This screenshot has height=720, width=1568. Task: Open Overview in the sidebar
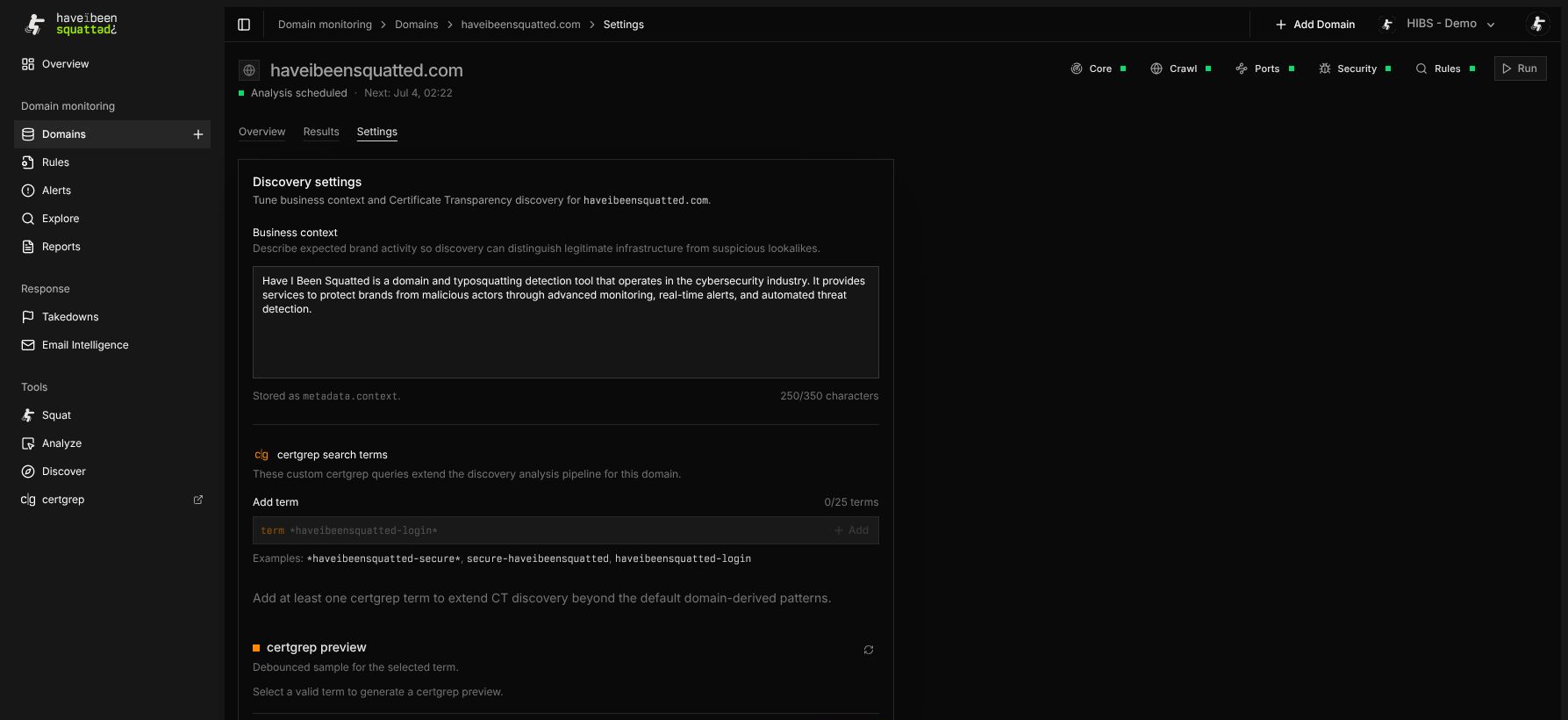coord(112,64)
